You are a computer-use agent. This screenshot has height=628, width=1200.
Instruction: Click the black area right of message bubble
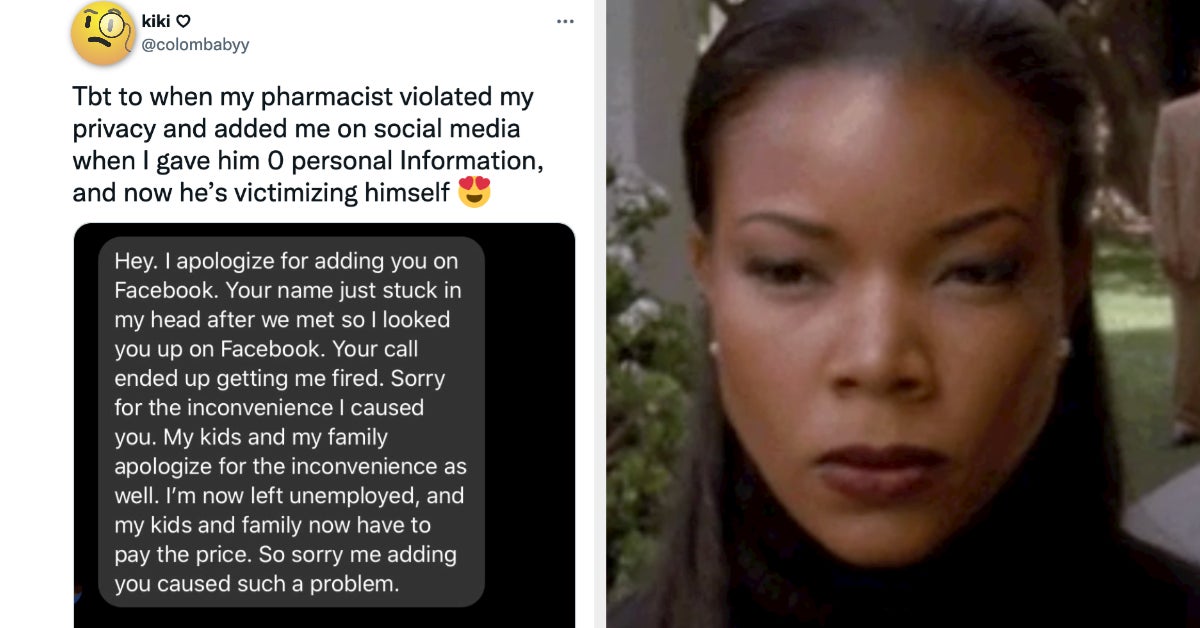530,420
